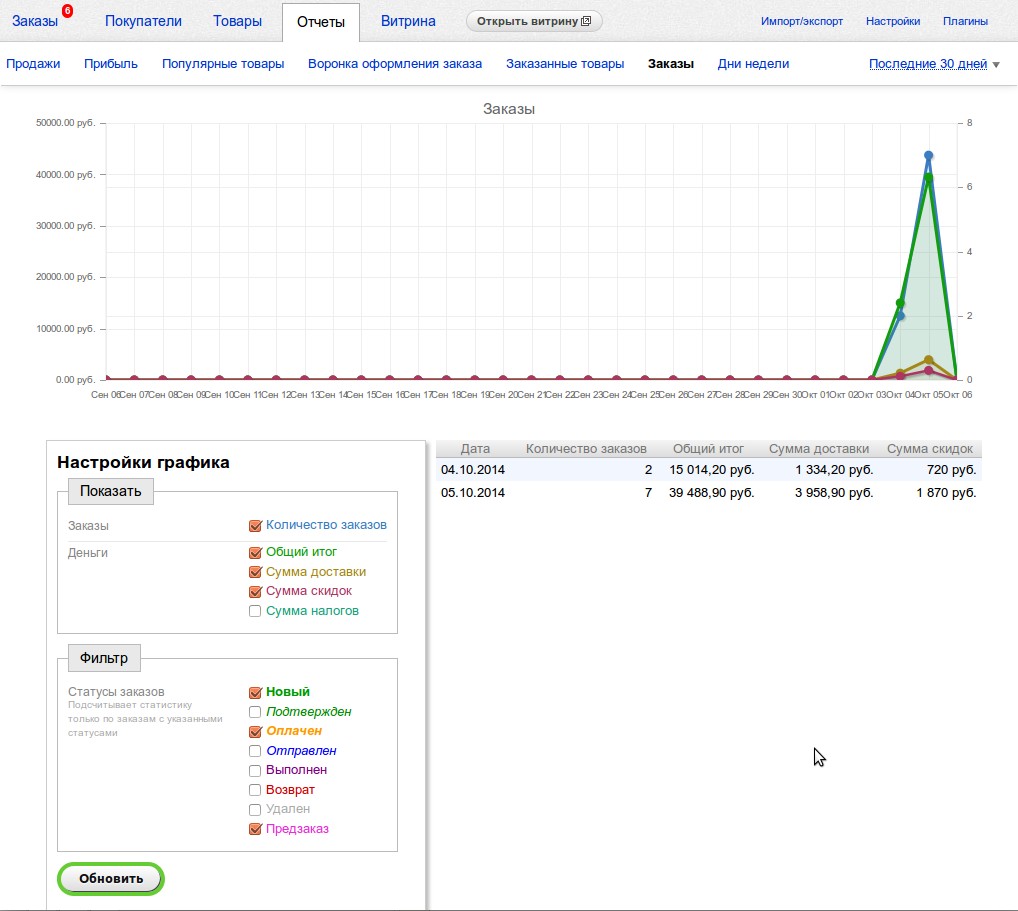1018x911 pixels.
Task: Uncheck the Количество заказов checkbox
Action: click(255, 525)
